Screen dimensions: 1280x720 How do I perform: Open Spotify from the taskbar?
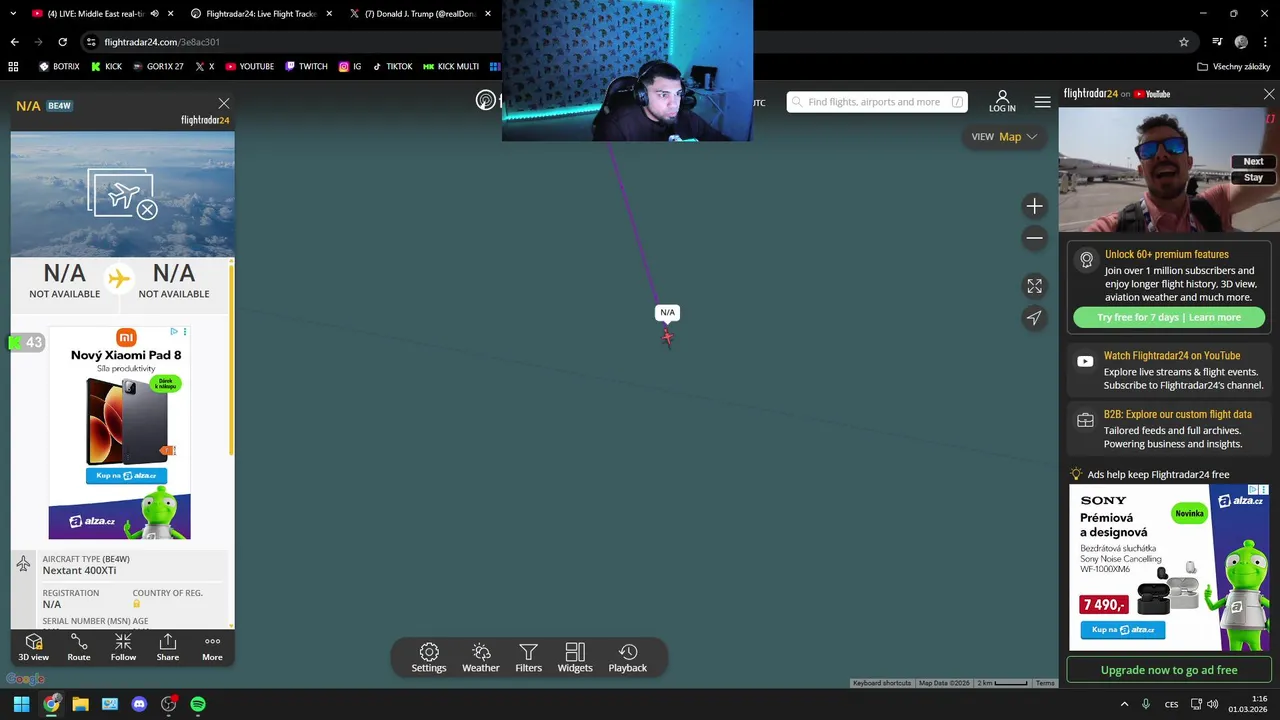click(198, 704)
